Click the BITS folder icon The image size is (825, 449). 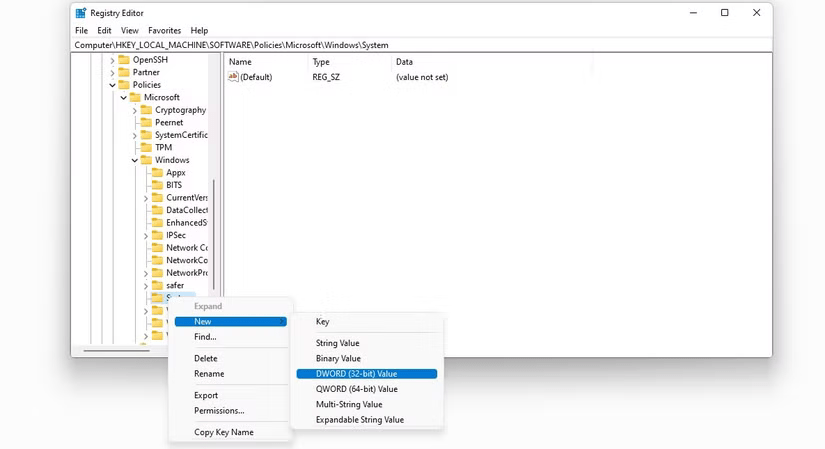(x=156, y=185)
